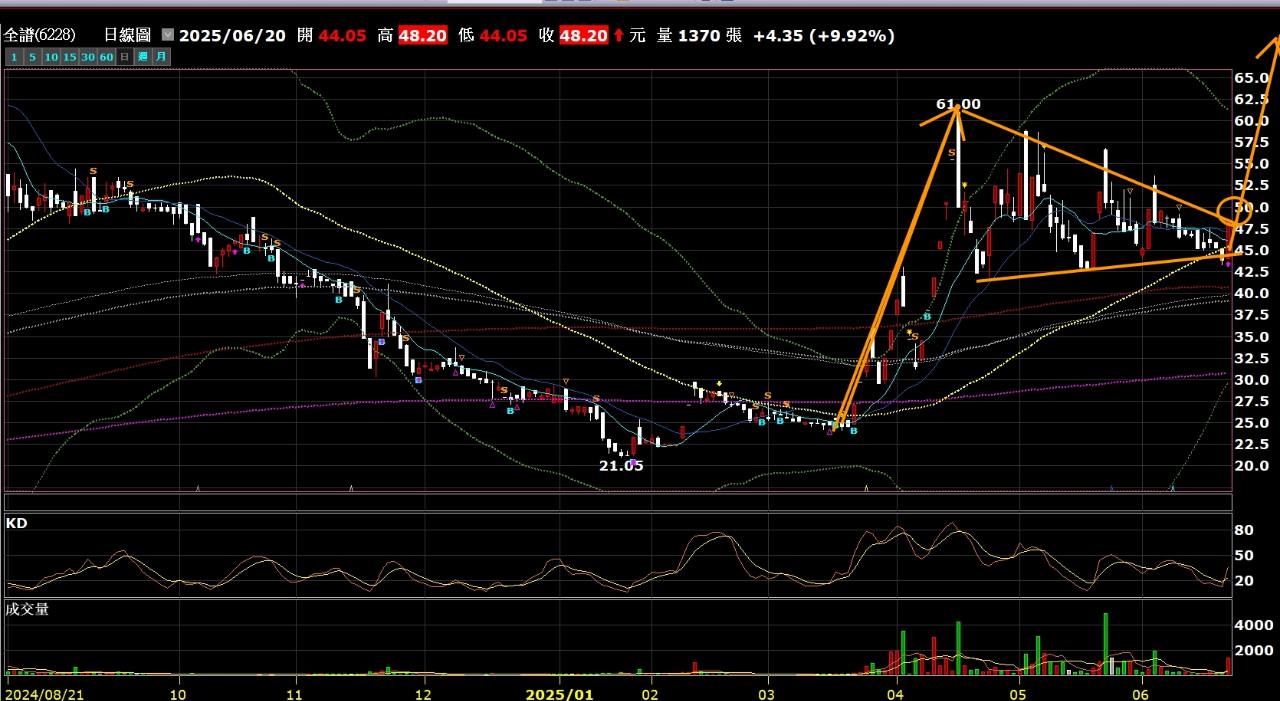Click the 成交量 volume panel label
The height and width of the screenshot is (701, 1280).
point(27,609)
